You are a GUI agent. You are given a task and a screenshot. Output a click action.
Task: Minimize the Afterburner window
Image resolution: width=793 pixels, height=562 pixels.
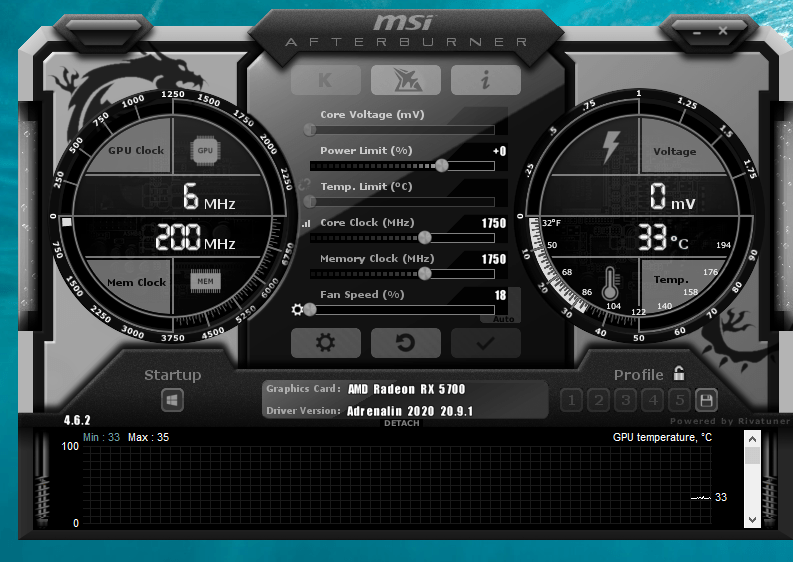(697, 32)
